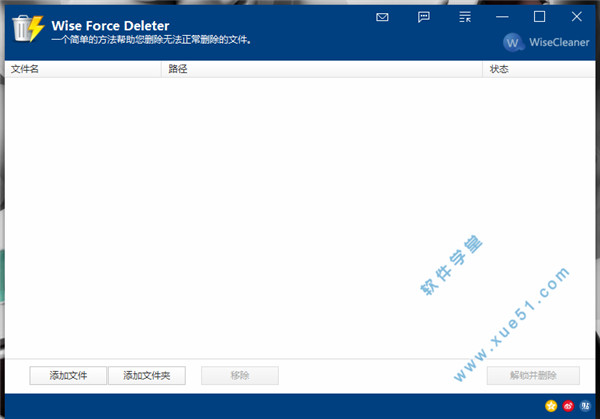Click the 添加文件 button
Image resolution: width=600 pixels, height=419 pixels.
coord(68,375)
